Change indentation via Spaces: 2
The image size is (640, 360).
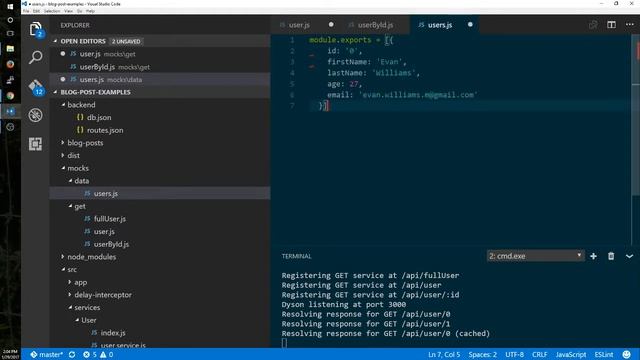(x=482, y=354)
